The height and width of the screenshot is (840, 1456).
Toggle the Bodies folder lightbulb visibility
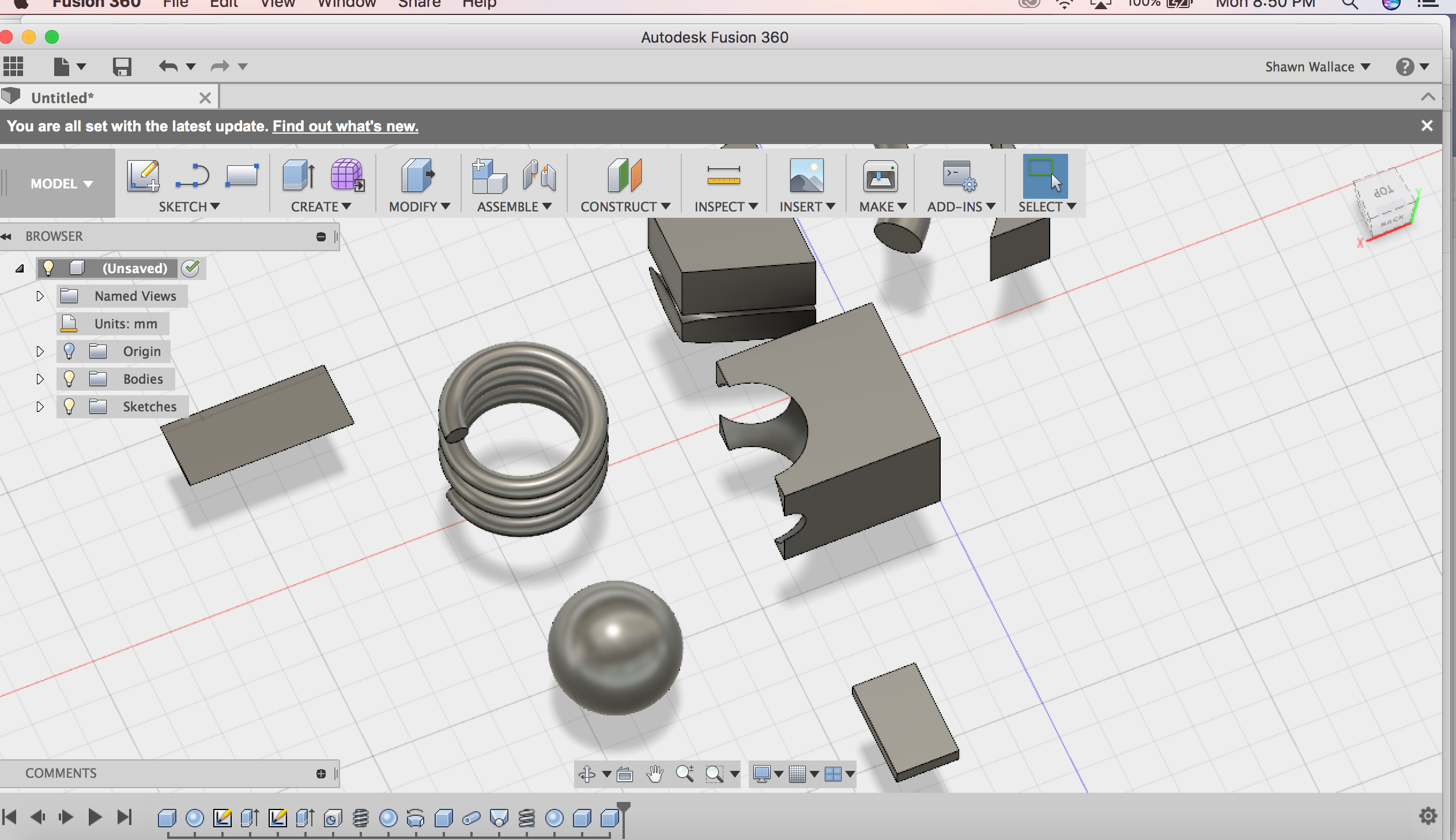pyautogui.click(x=69, y=379)
